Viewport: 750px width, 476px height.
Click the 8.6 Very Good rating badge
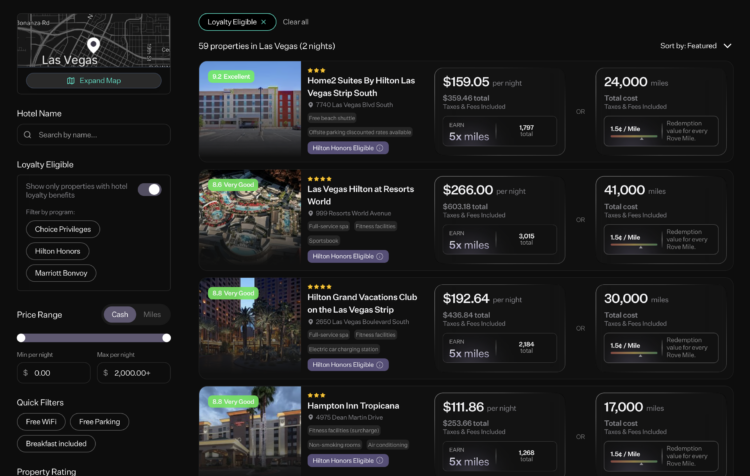click(x=233, y=185)
